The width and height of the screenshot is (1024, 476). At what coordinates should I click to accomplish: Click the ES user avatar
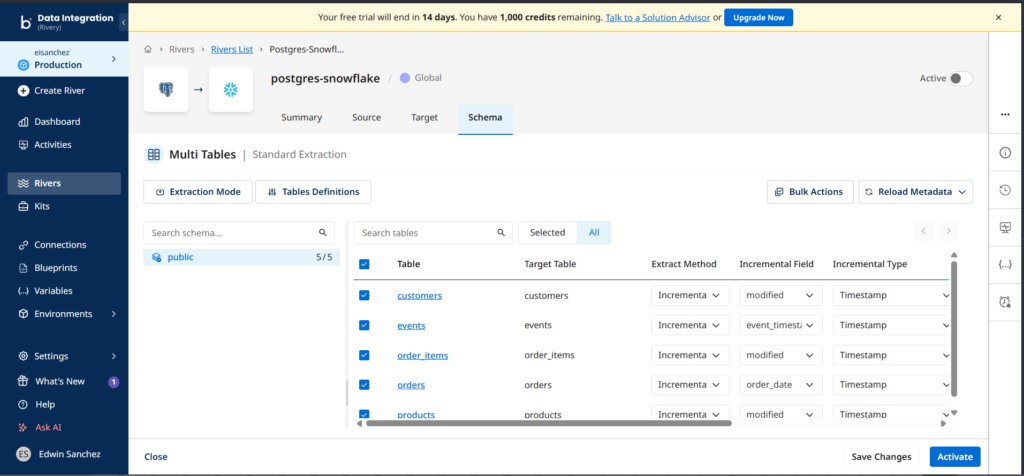click(x=24, y=454)
